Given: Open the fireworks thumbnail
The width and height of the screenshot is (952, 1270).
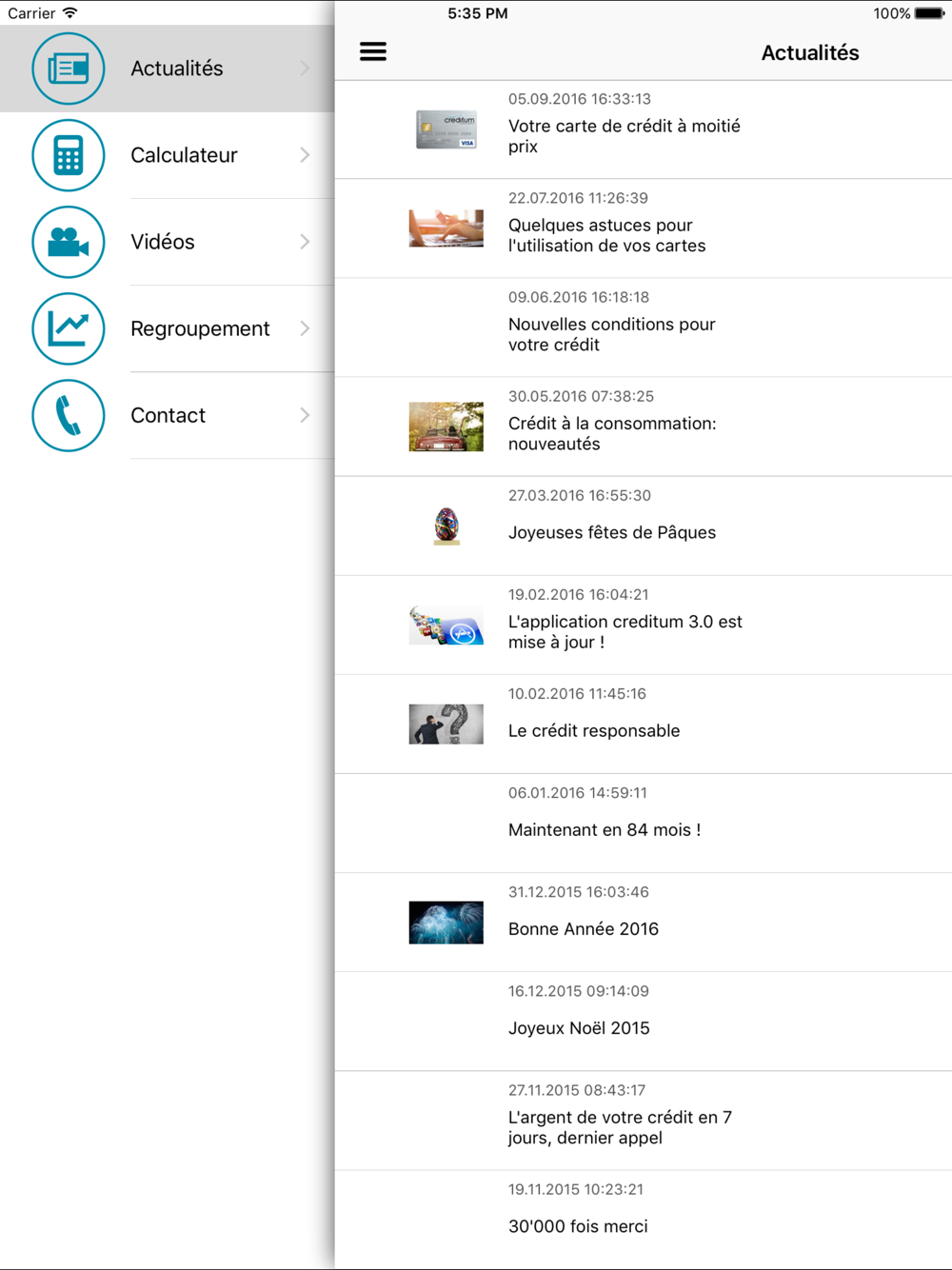Looking at the screenshot, I should (446, 923).
